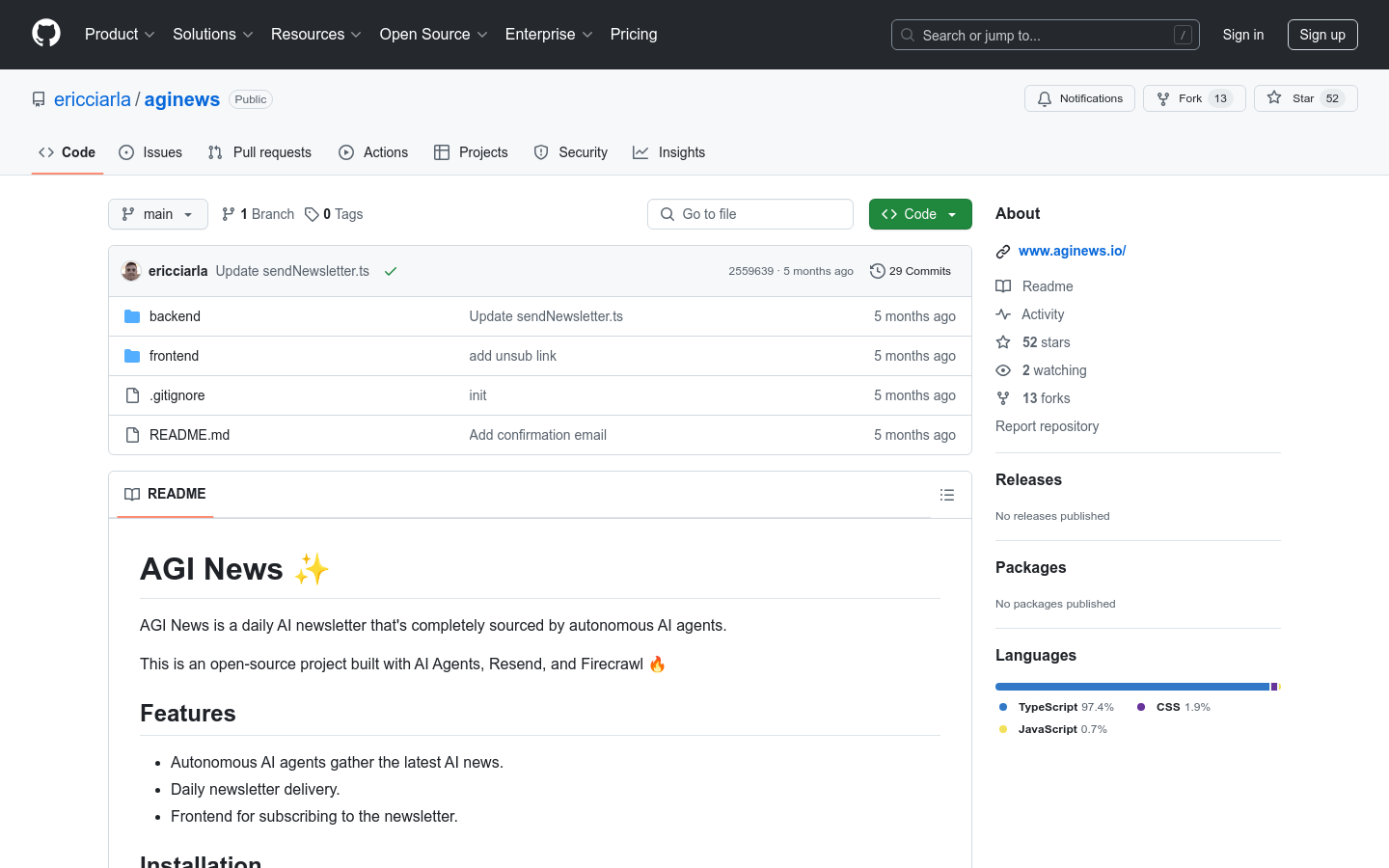Open the Pricing page link
Screen dimensions: 1389x868
click(x=634, y=34)
